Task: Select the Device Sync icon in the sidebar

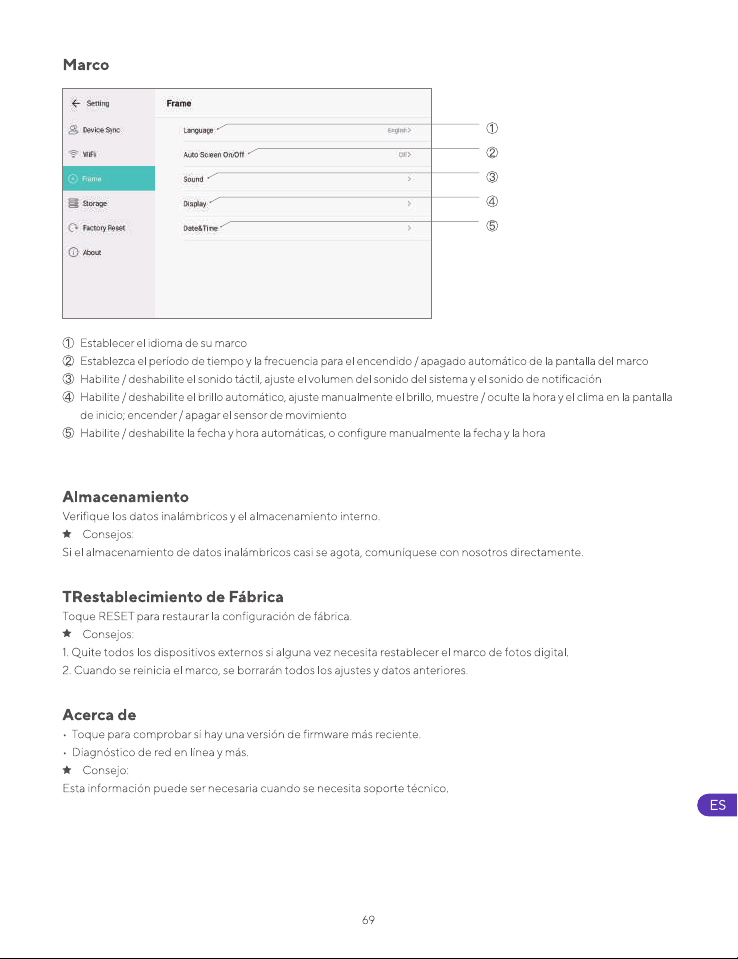Action: [x=73, y=130]
